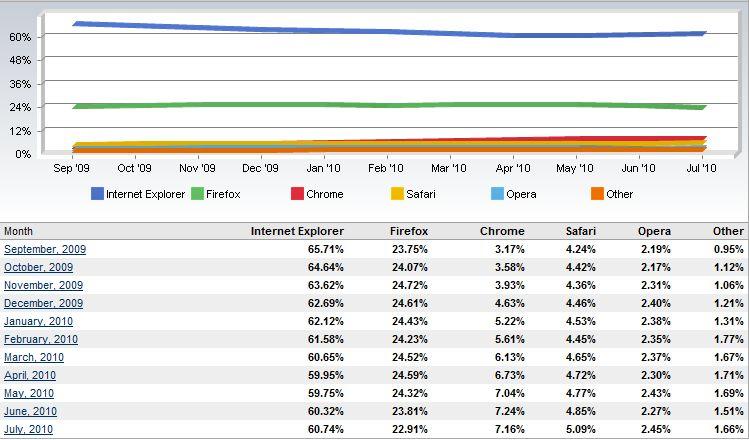
Task: Click the Jan '10 axis label
Action: (323, 168)
